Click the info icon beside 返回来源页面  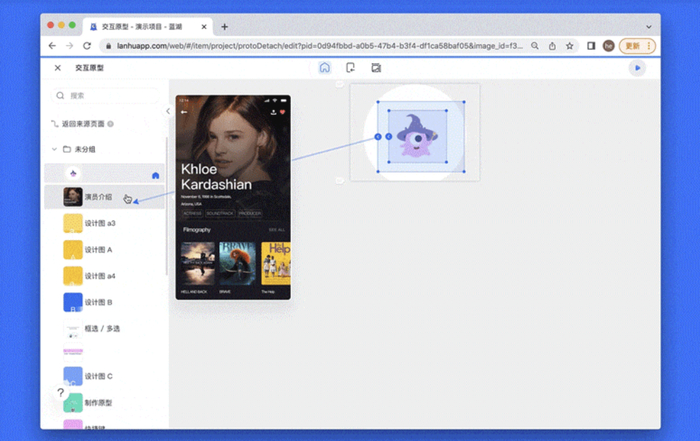(x=110, y=125)
